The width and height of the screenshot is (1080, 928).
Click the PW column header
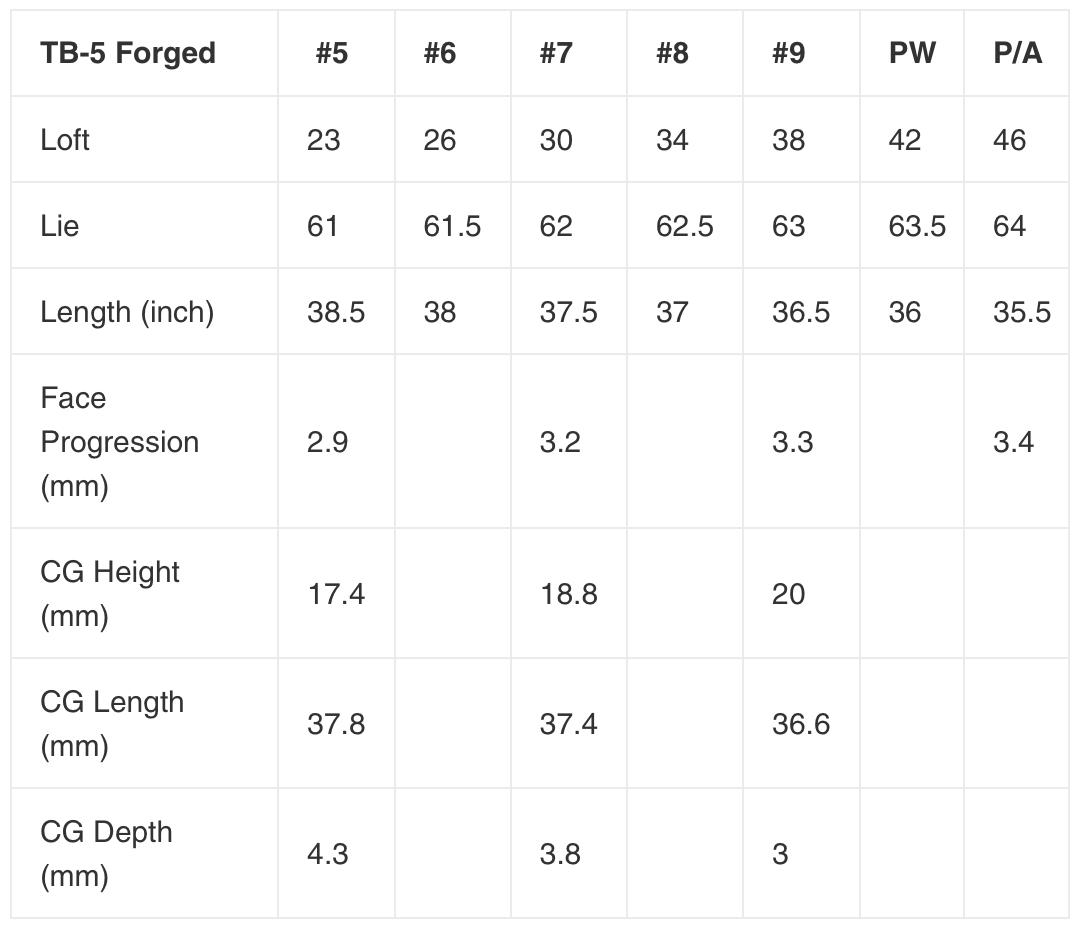913,53
